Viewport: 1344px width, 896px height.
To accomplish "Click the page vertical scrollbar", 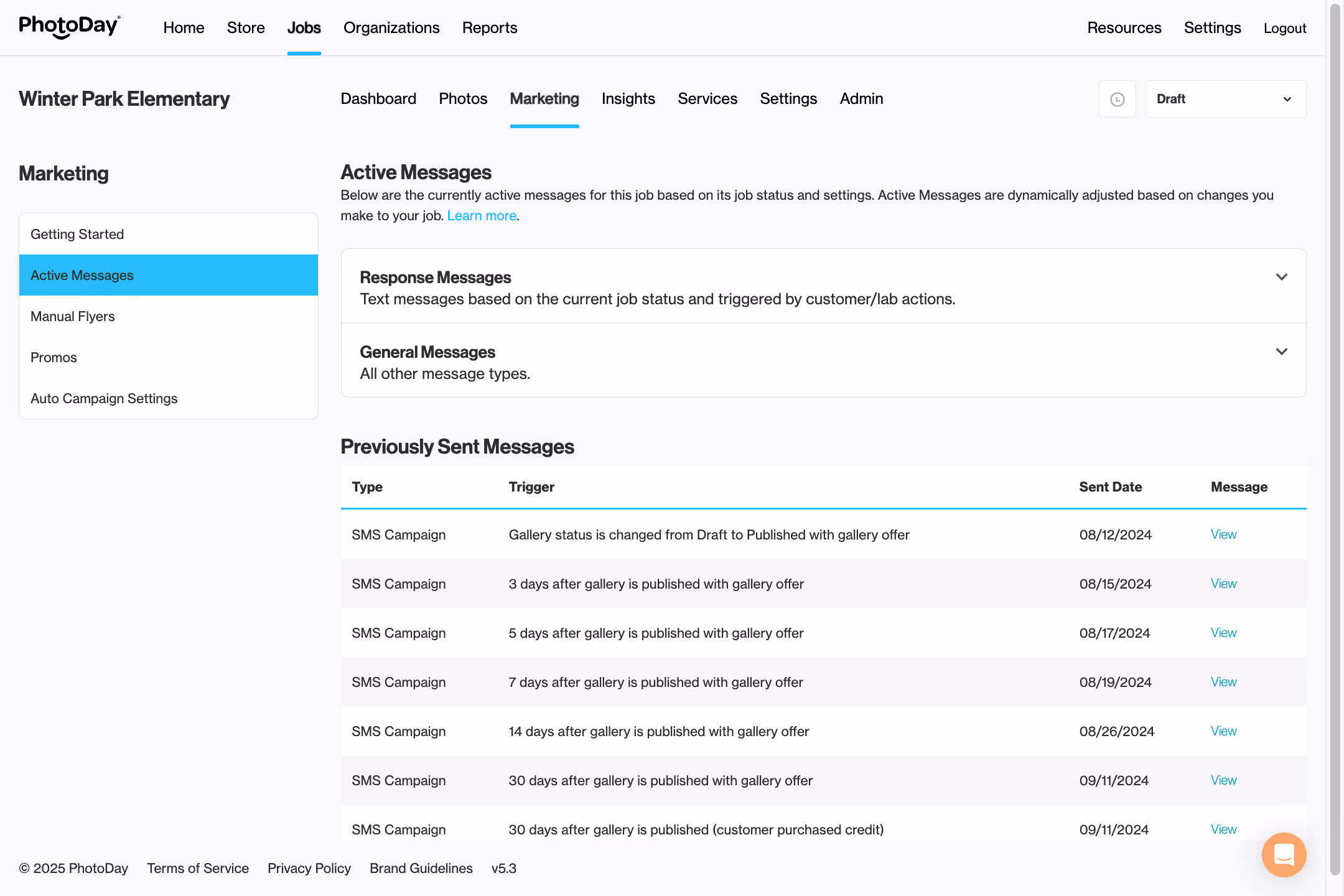I will point(1335,439).
